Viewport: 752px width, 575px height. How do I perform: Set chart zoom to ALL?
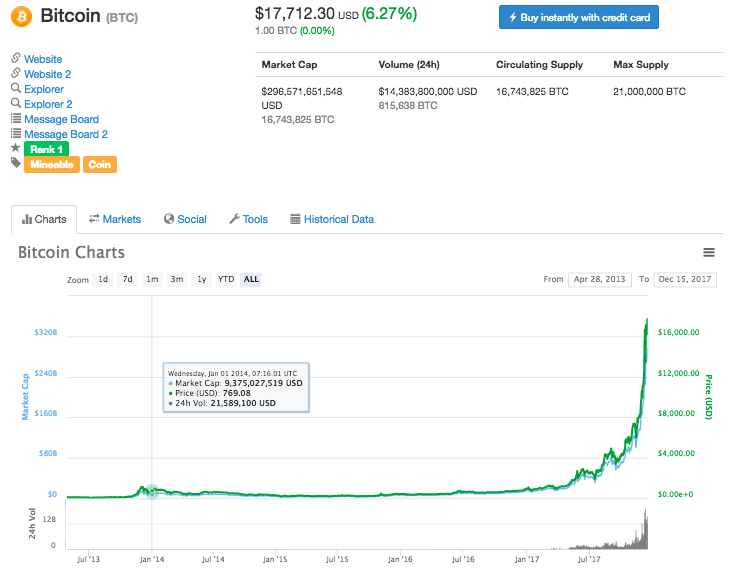pyautogui.click(x=251, y=279)
